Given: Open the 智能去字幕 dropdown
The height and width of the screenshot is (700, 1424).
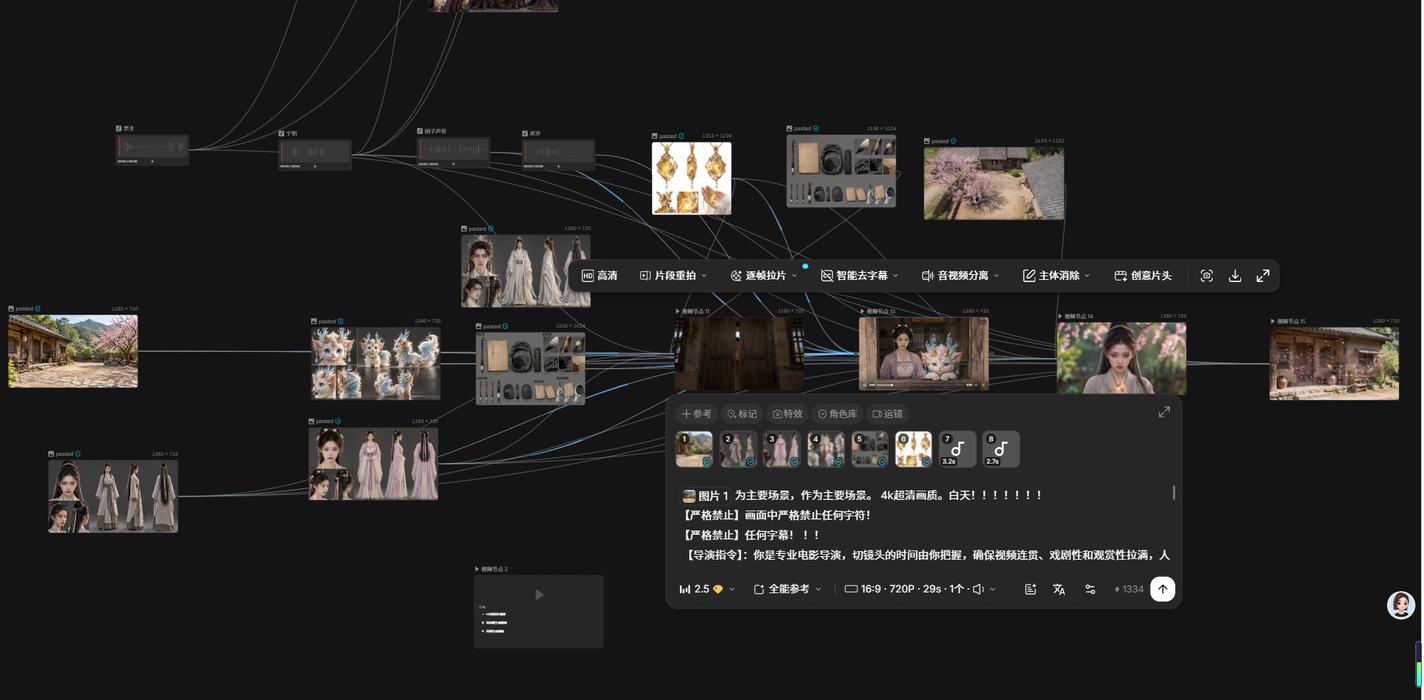Looking at the screenshot, I should tap(859, 276).
